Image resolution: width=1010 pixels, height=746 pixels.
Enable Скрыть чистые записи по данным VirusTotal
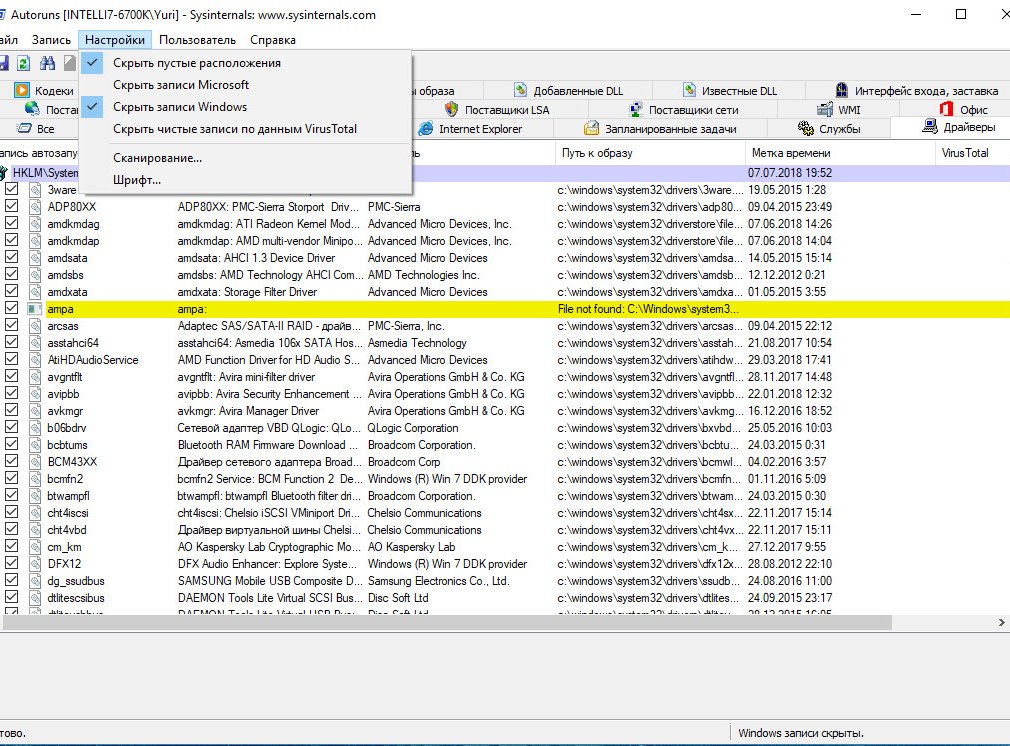point(245,129)
